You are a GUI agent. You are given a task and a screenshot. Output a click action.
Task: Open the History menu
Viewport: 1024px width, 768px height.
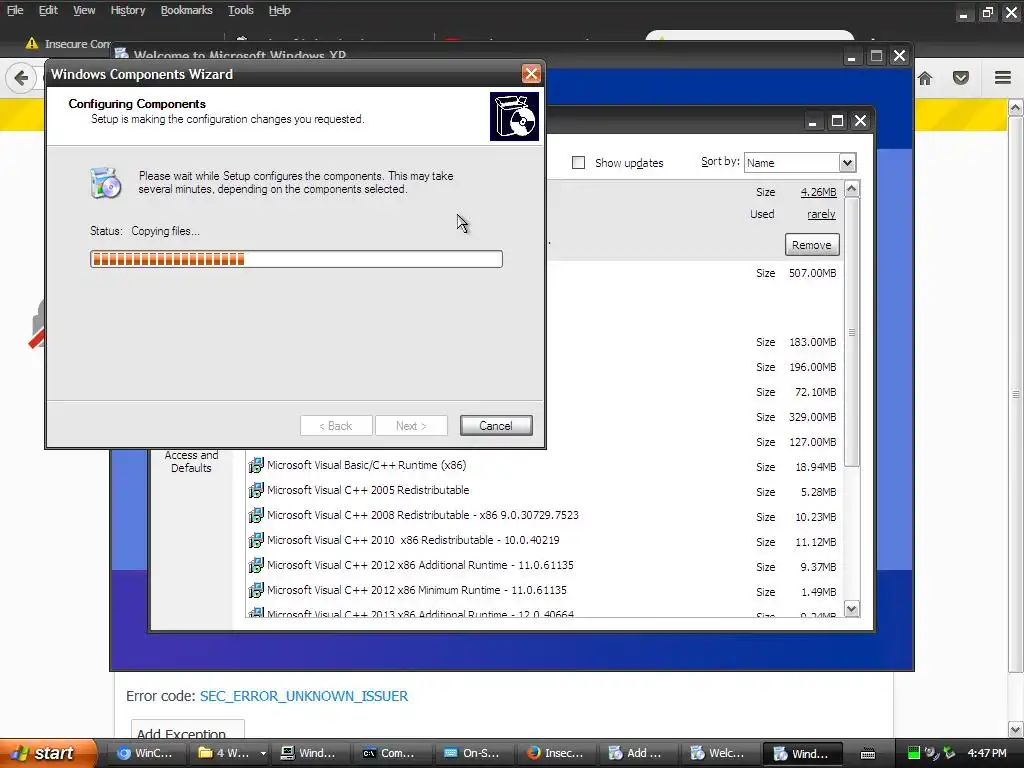(x=128, y=10)
